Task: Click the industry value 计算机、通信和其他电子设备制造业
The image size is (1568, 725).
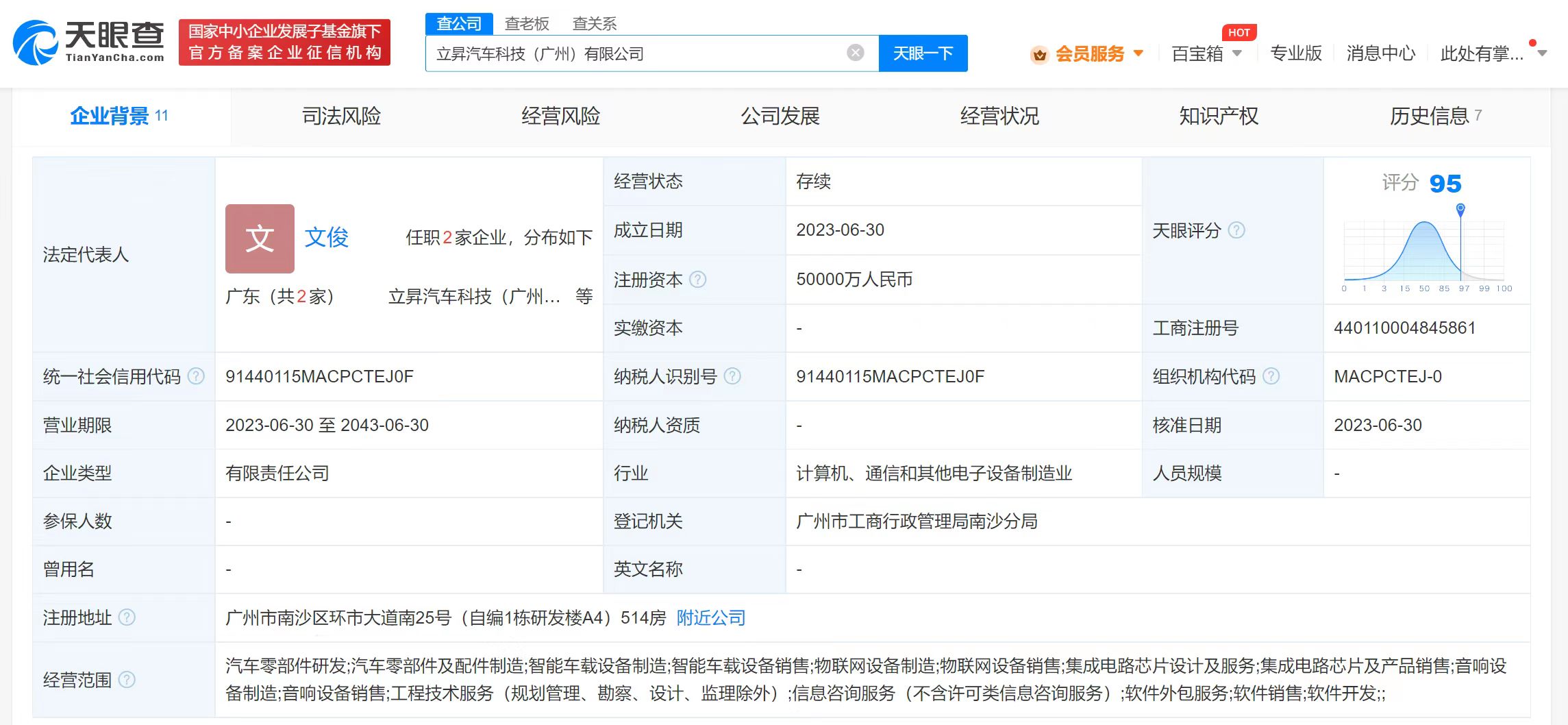Action: (934, 473)
